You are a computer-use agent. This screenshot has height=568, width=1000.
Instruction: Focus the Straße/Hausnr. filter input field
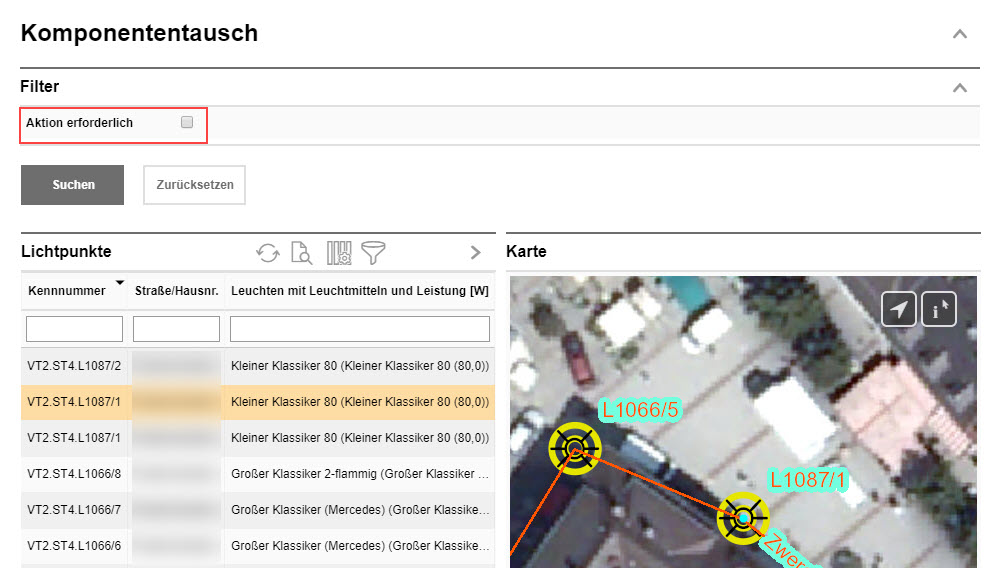tap(176, 329)
